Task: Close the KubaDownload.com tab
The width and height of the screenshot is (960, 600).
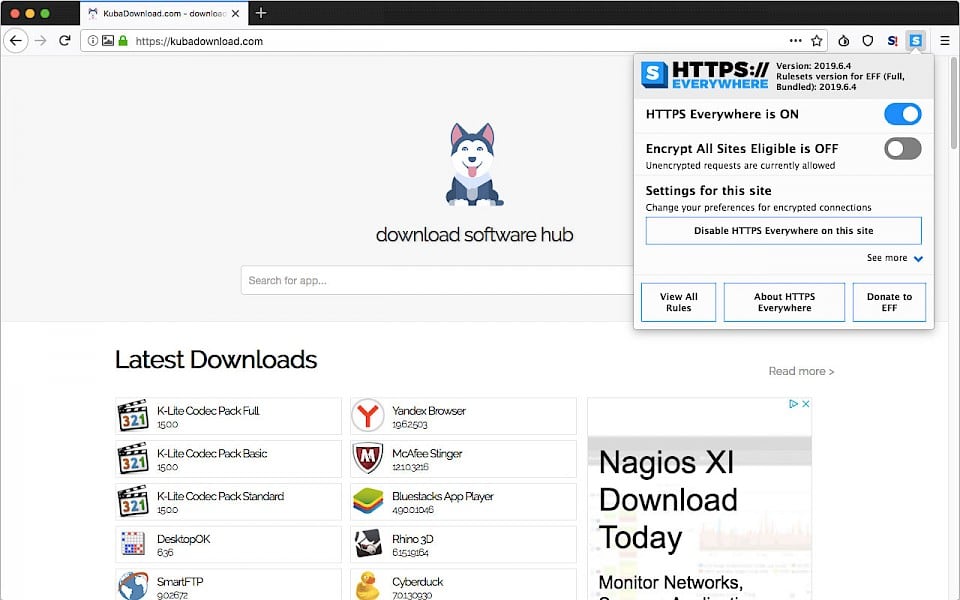Action: (x=235, y=13)
